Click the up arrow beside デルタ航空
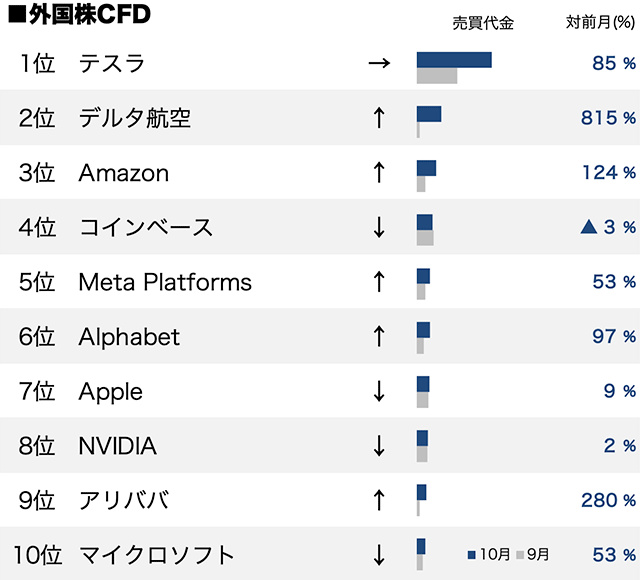The height and width of the screenshot is (580, 640). click(378, 118)
